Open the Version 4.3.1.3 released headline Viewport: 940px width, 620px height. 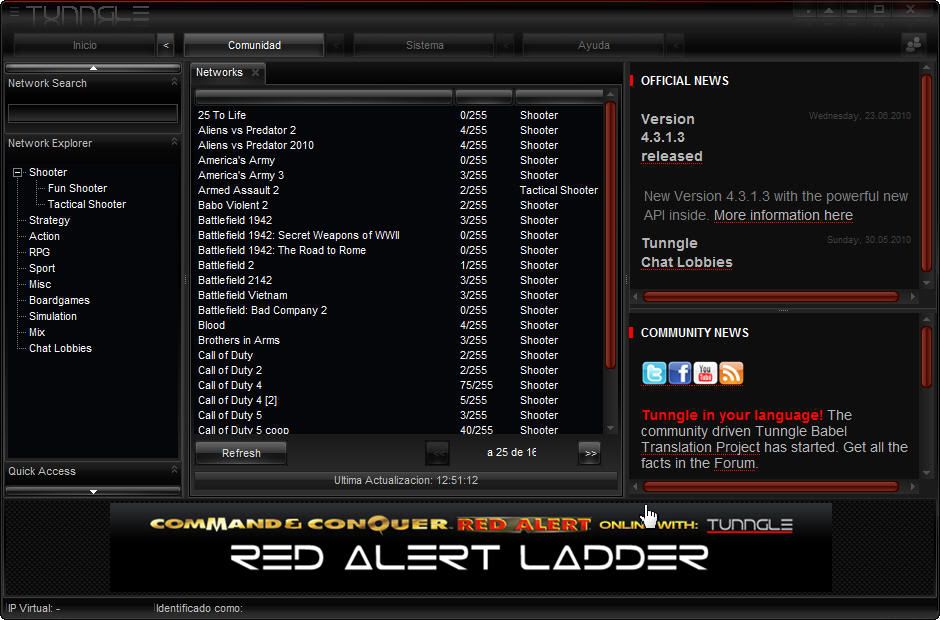coord(671,137)
